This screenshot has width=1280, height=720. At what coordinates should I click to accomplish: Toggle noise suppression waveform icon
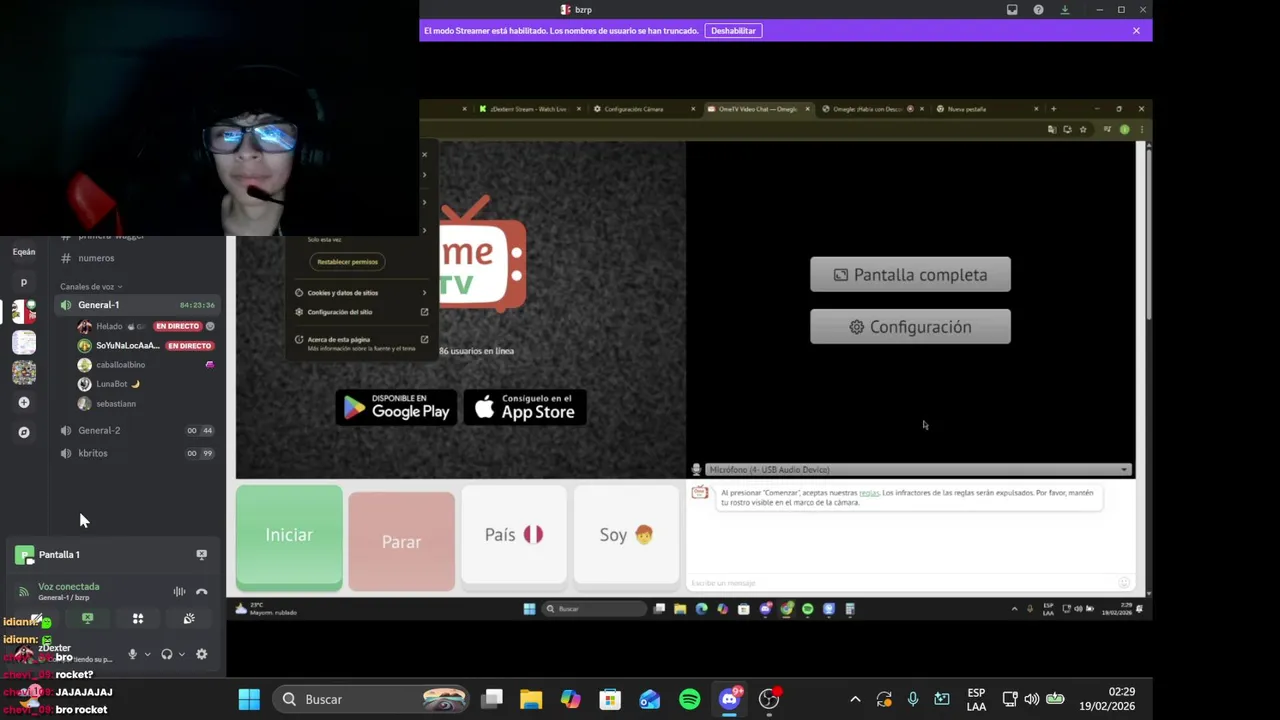click(x=179, y=592)
